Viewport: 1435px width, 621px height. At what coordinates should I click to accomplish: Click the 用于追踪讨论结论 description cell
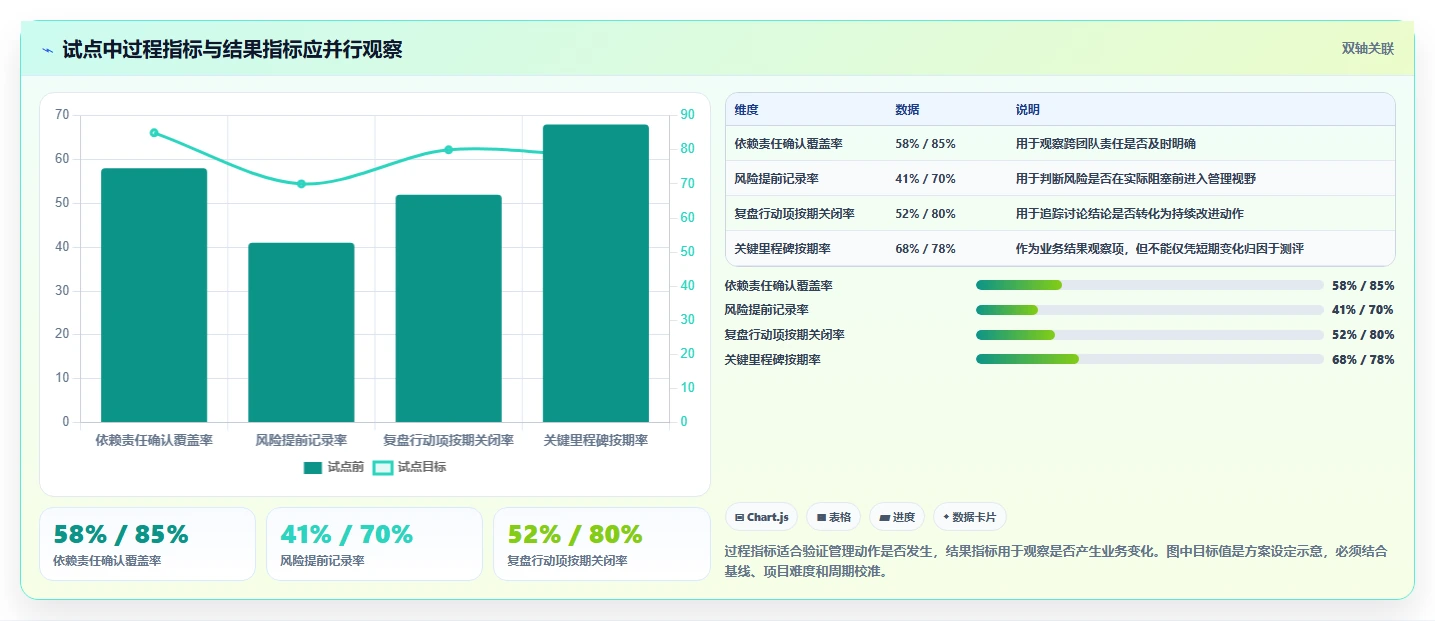click(x=1129, y=214)
